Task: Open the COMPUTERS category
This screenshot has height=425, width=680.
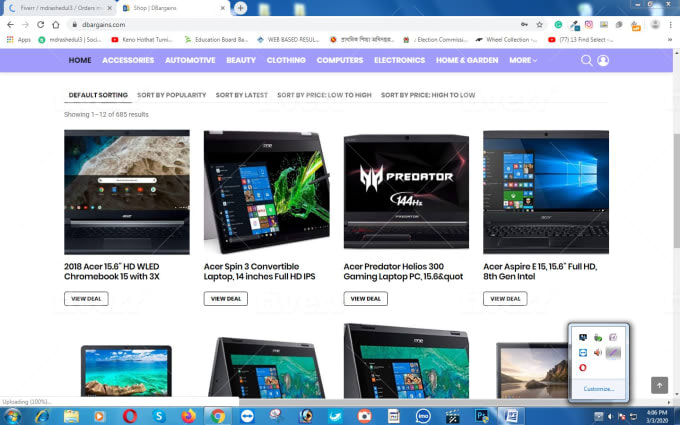Action: tap(340, 60)
